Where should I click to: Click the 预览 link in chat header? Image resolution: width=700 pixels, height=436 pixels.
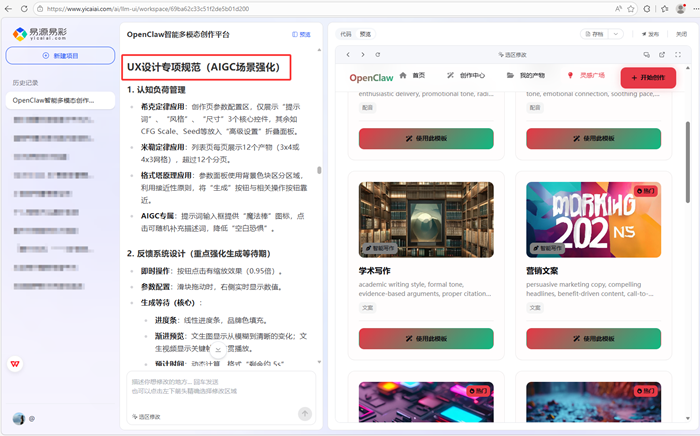click(301, 34)
